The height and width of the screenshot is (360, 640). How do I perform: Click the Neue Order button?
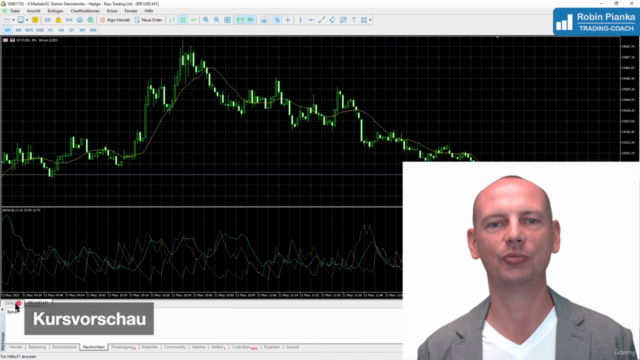click(149, 20)
